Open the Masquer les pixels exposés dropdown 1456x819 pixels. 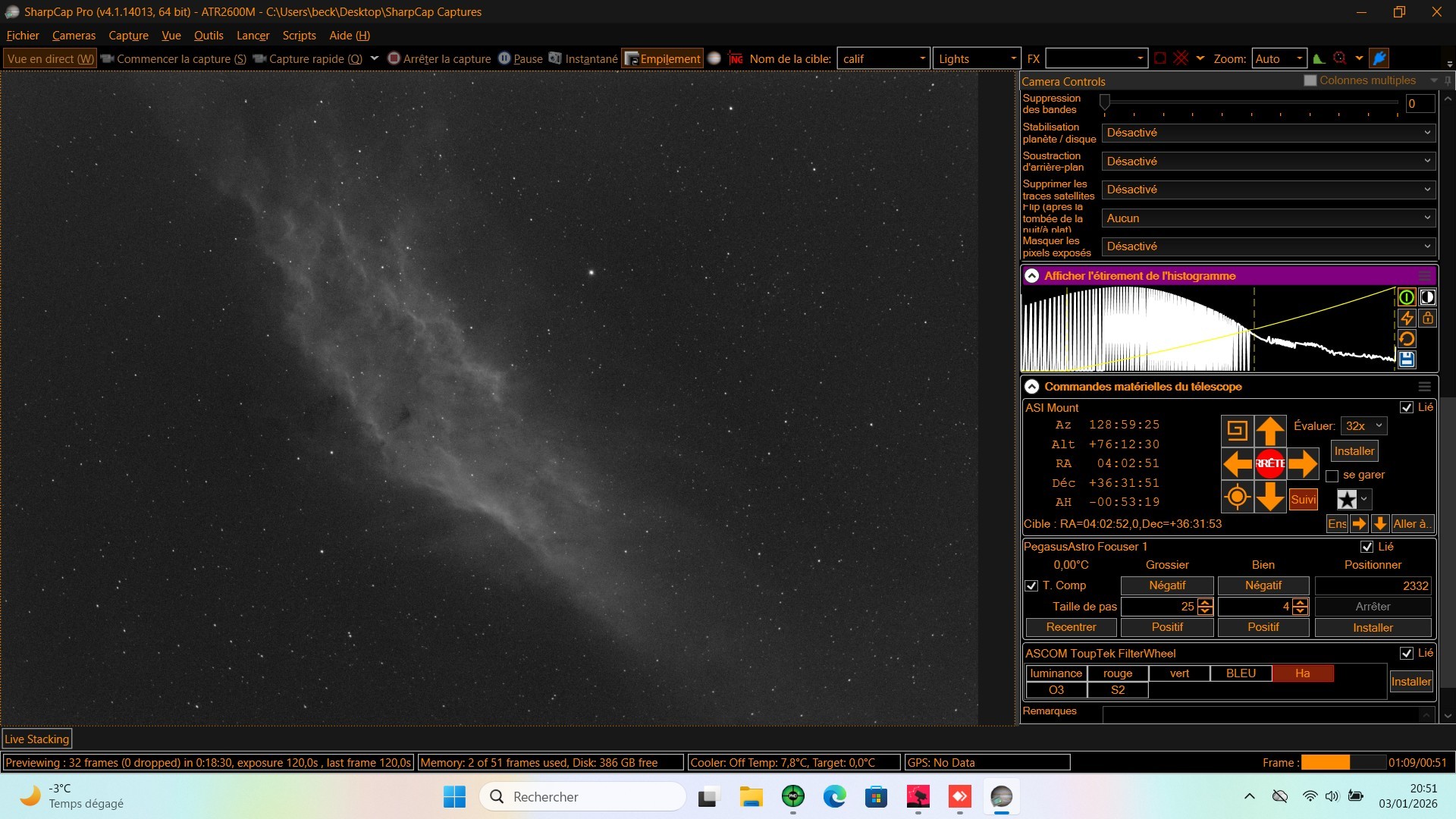tap(1269, 246)
